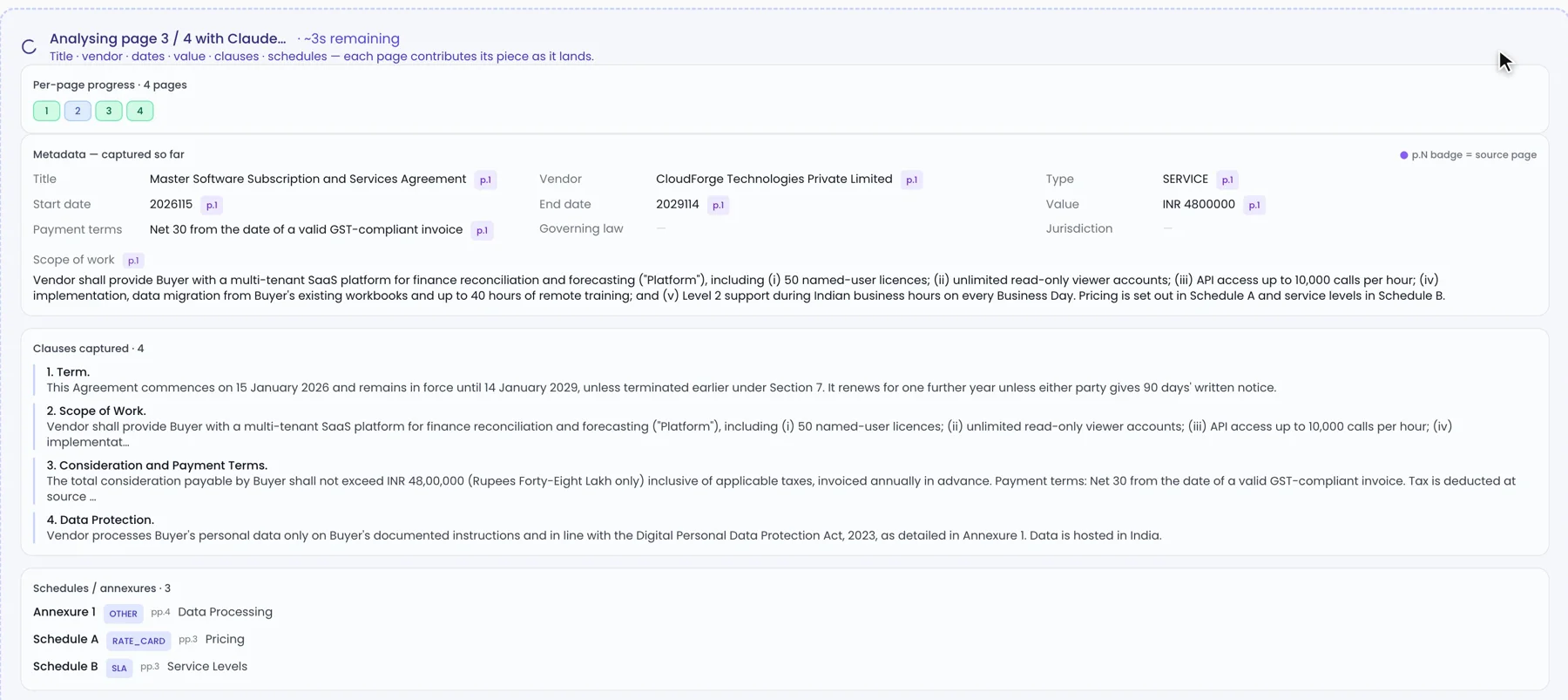Click the Governing law label
Screen dimensions: 1568x700
[581, 228]
